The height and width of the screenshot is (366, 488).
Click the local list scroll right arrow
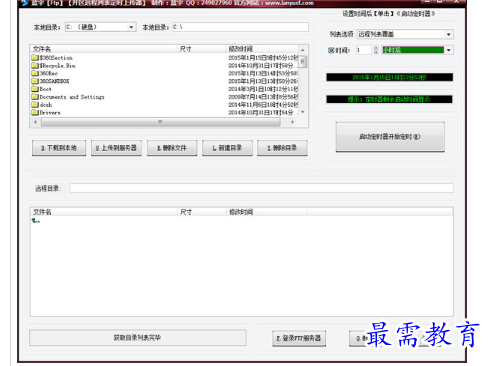pyautogui.click(x=292, y=122)
